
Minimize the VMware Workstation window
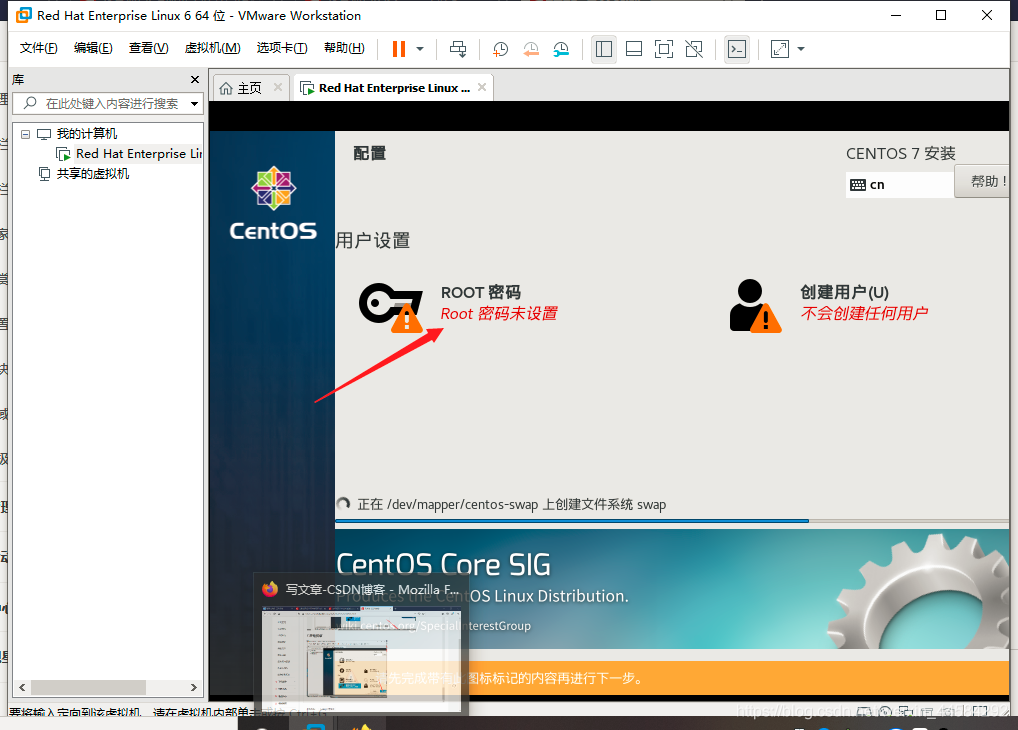pos(896,15)
